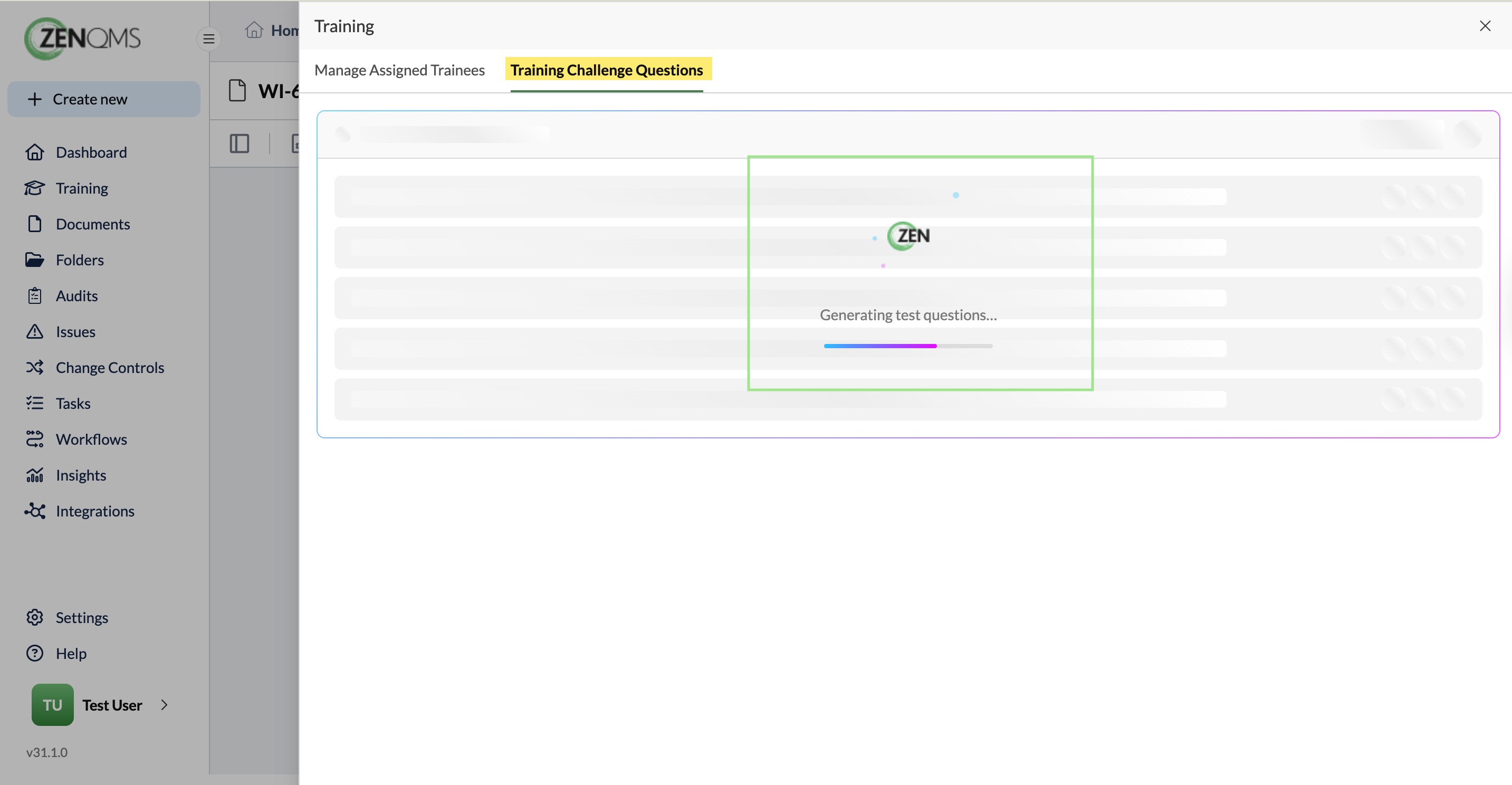Viewport: 1512px width, 785px height.
Task: Open Settings from the sidebar
Action: 82,617
